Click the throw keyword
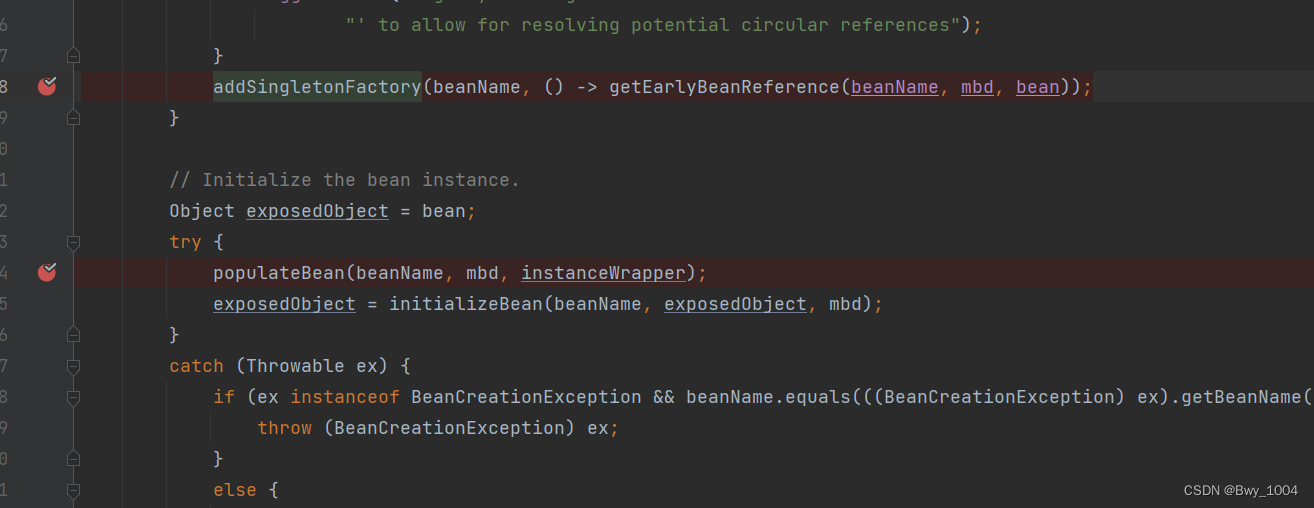1314x508 pixels. pyautogui.click(x=284, y=428)
